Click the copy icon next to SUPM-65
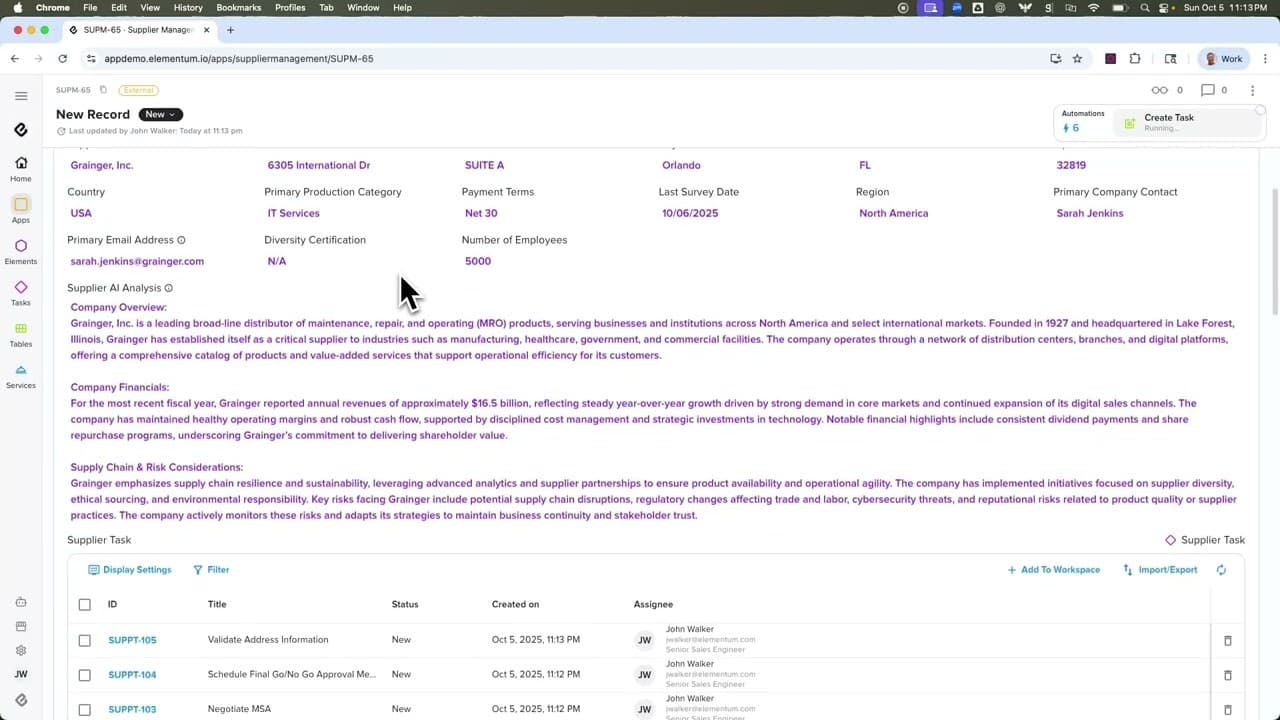The image size is (1280, 720). coord(103,90)
